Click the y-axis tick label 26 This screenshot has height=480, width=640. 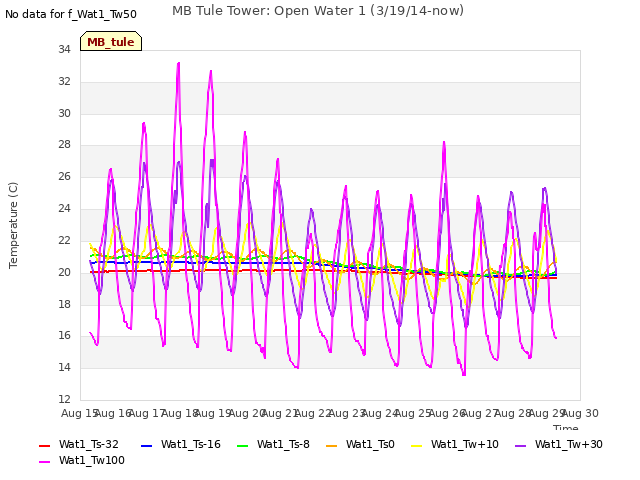click(x=64, y=176)
